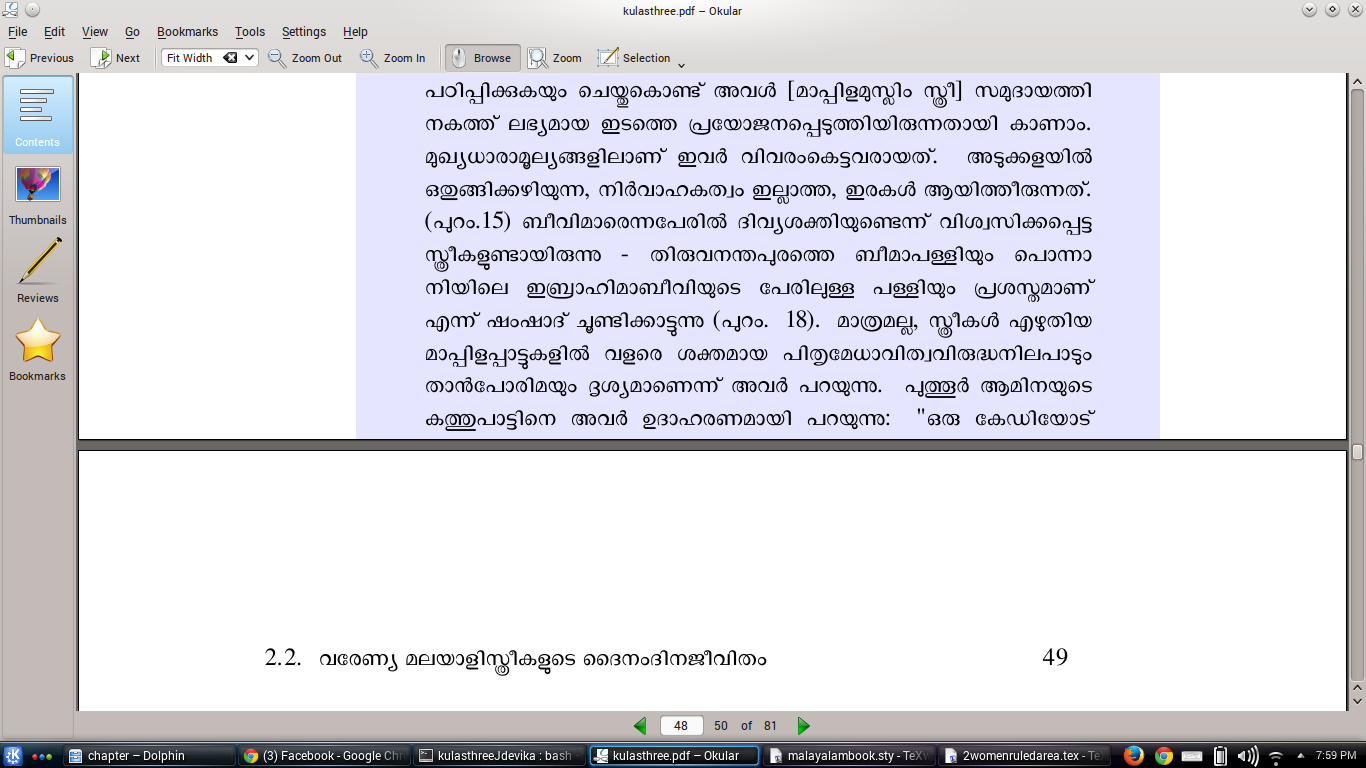Clear the Fit Width zoom field
Screen dimensions: 1366x768
pos(230,58)
